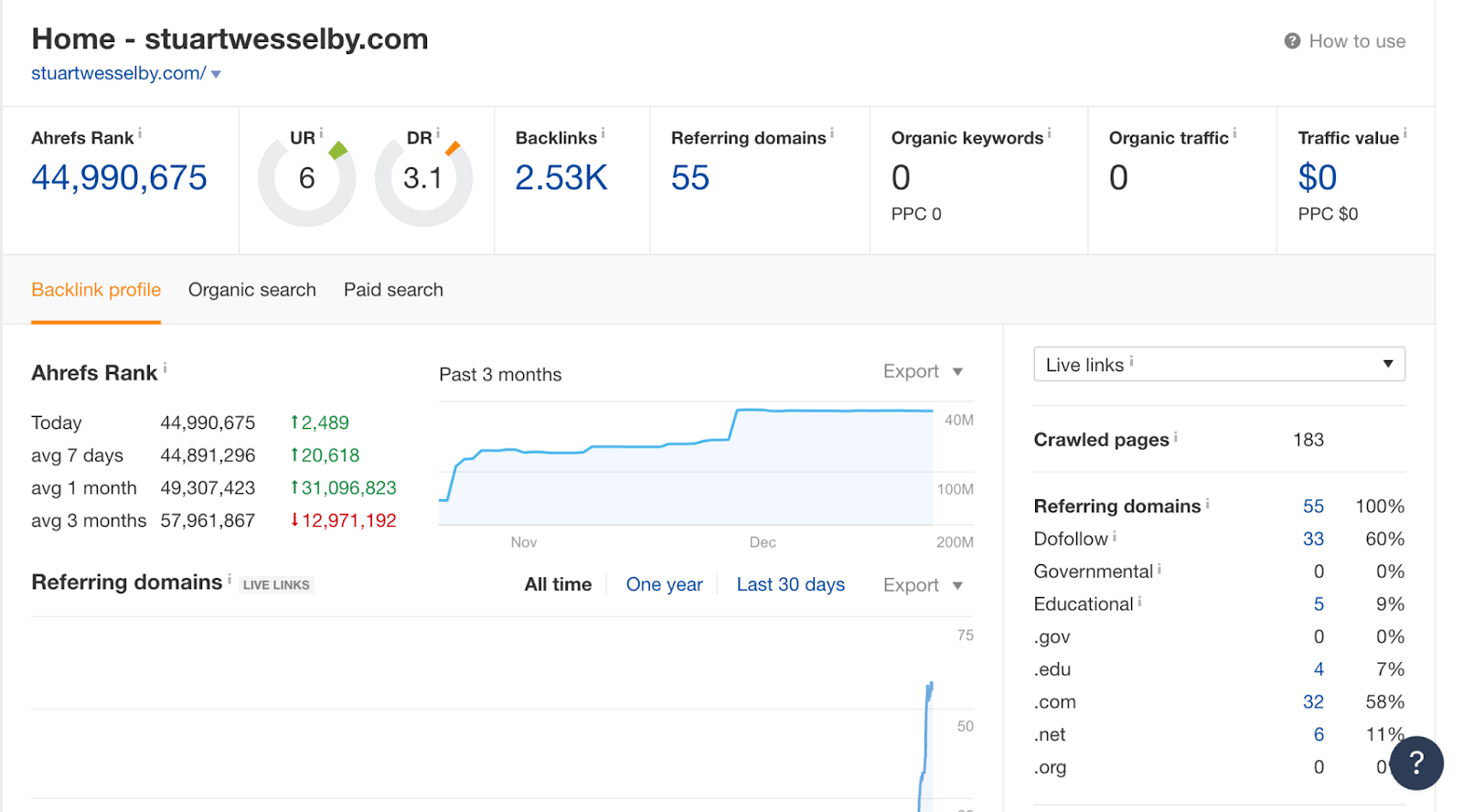
Task: Click info icon by Referring domains in right table
Action: 1207,503
